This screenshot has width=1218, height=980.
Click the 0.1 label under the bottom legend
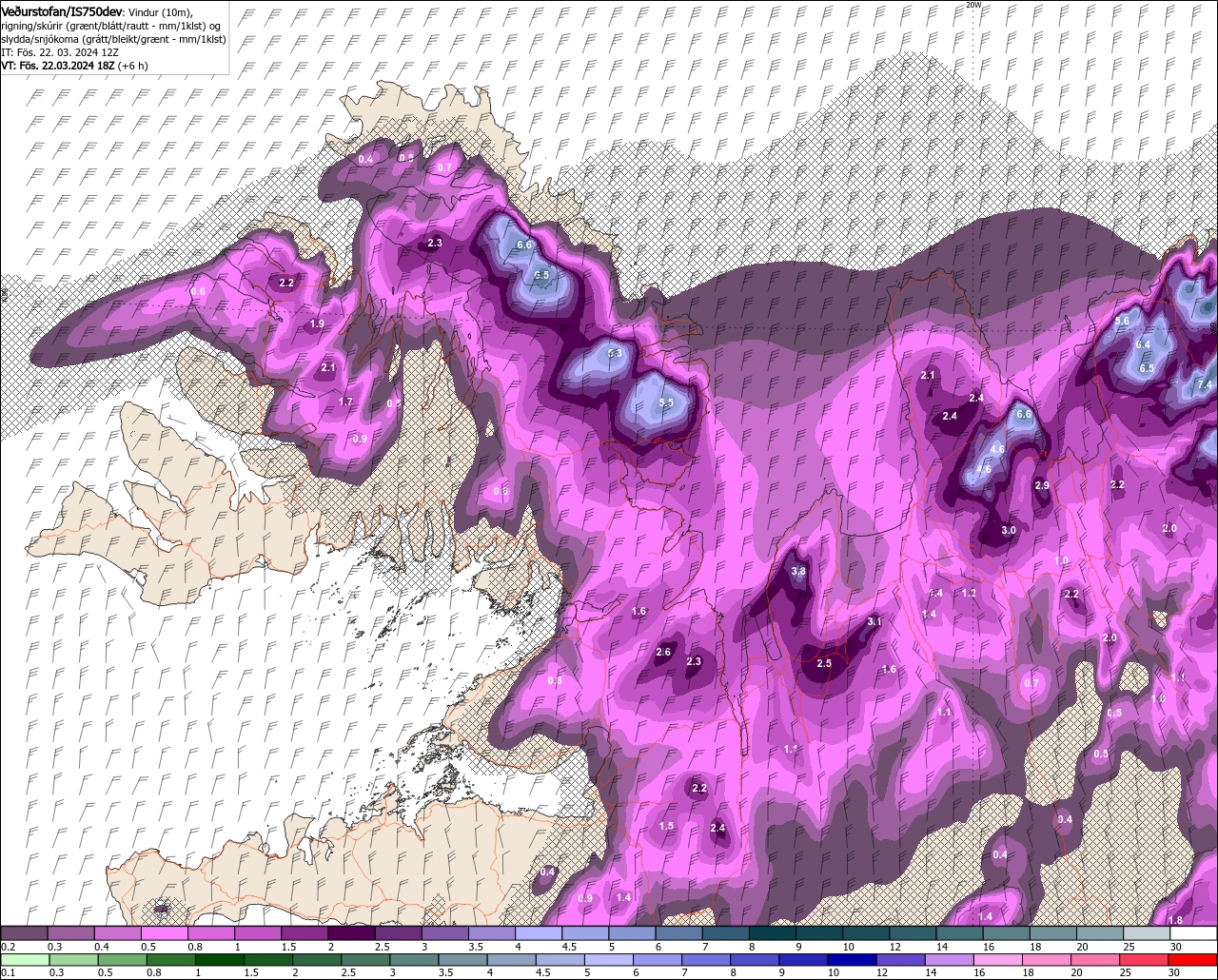click(x=9, y=972)
